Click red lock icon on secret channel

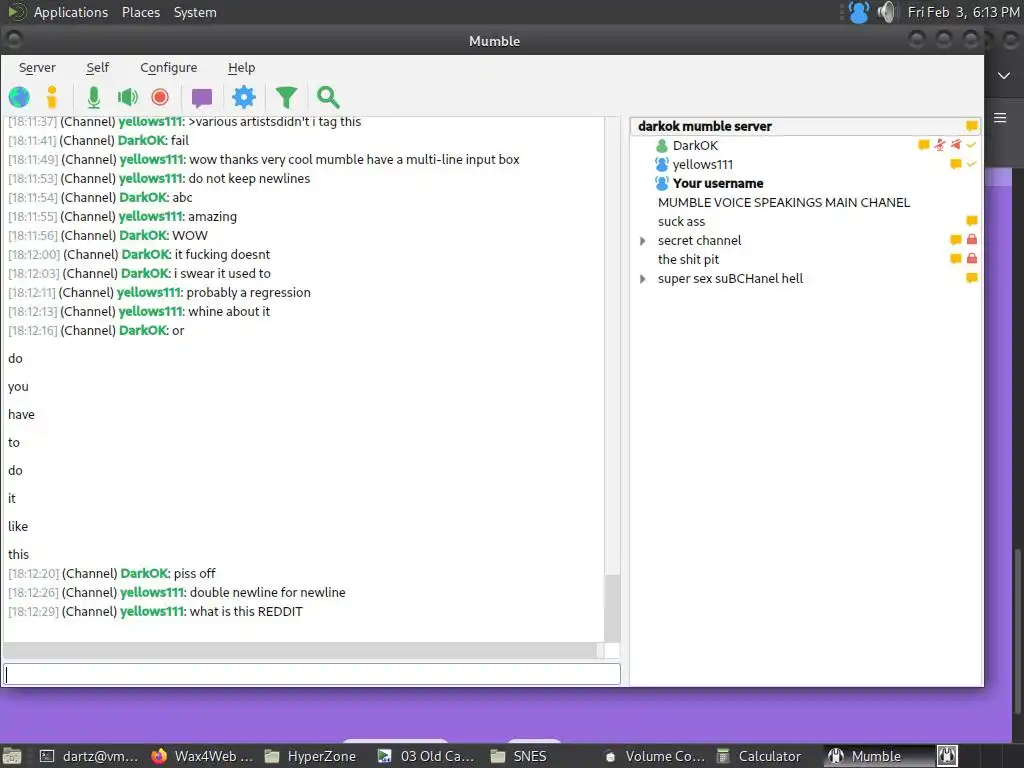pos(972,240)
